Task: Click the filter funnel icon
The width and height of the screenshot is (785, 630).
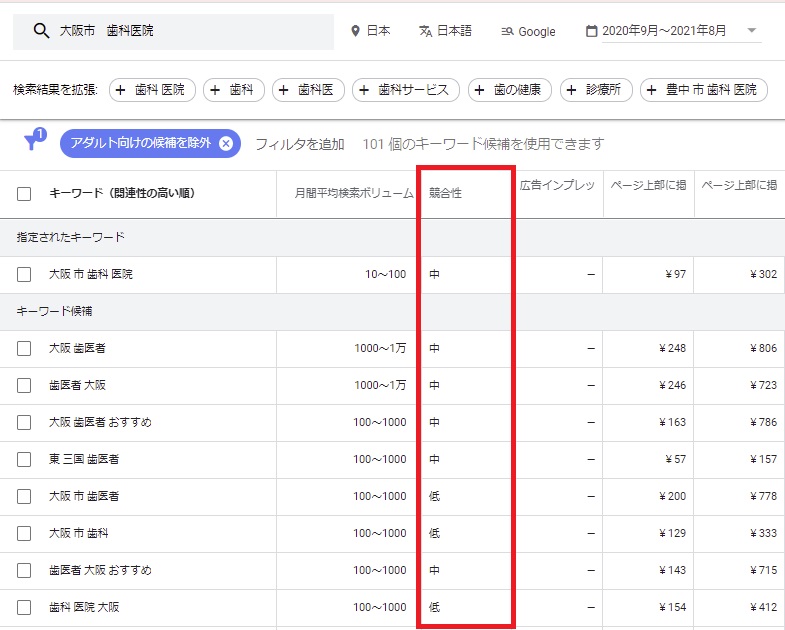Action: point(34,140)
